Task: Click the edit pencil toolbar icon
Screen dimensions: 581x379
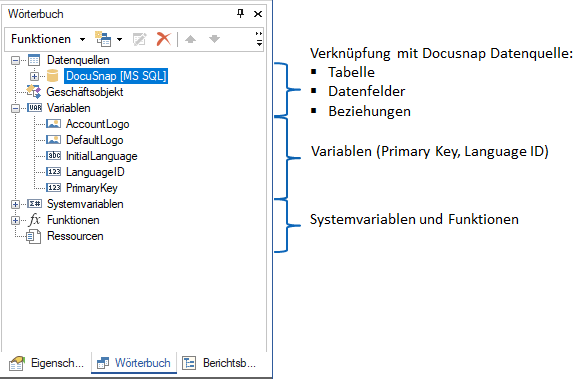Action: [140, 39]
